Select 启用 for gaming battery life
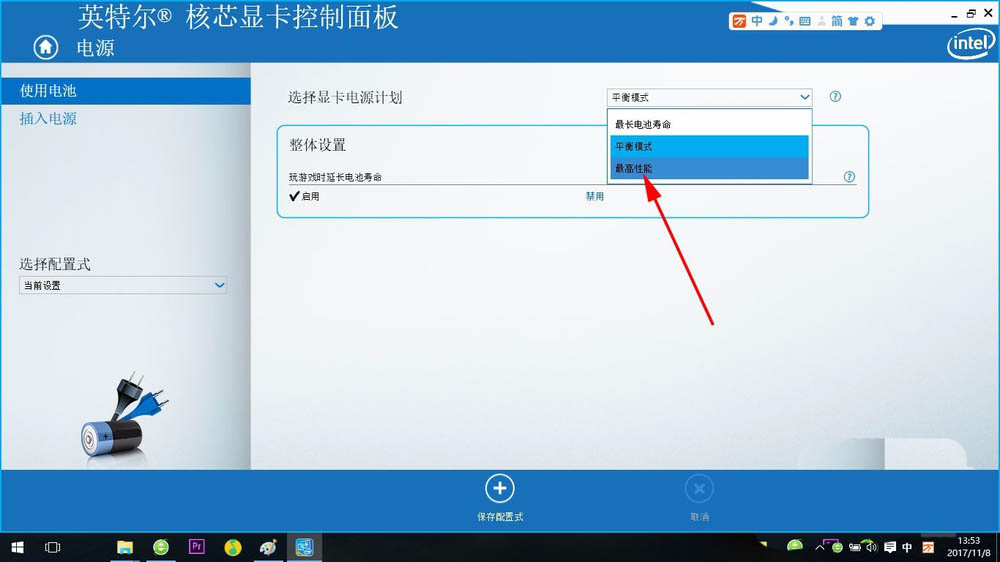1000x562 pixels. coord(304,196)
